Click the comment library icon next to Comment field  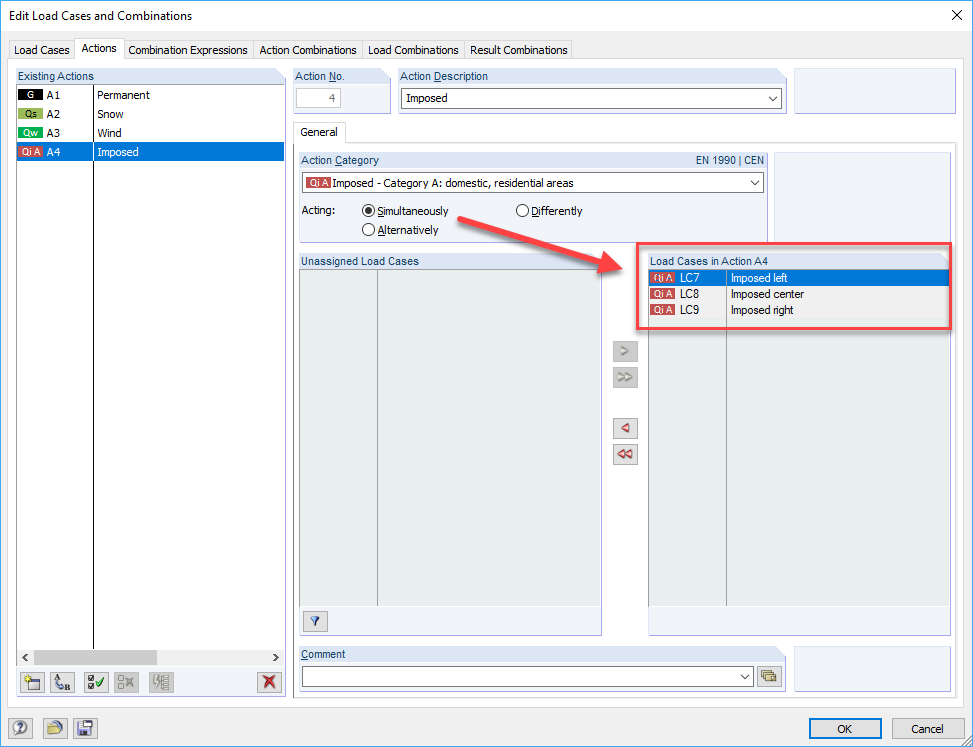(x=769, y=676)
